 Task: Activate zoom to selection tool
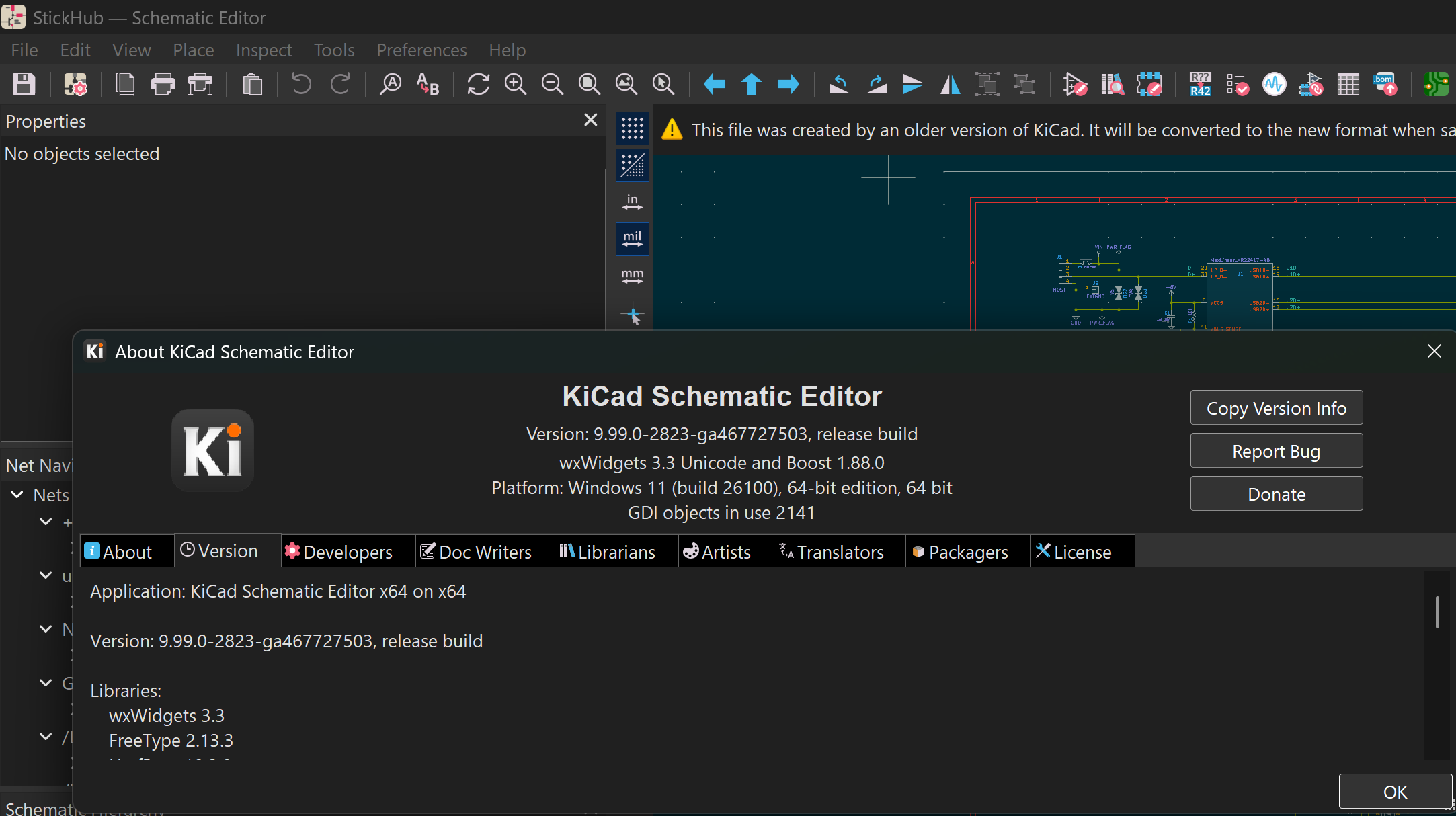pyautogui.click(x=663, y=85)
